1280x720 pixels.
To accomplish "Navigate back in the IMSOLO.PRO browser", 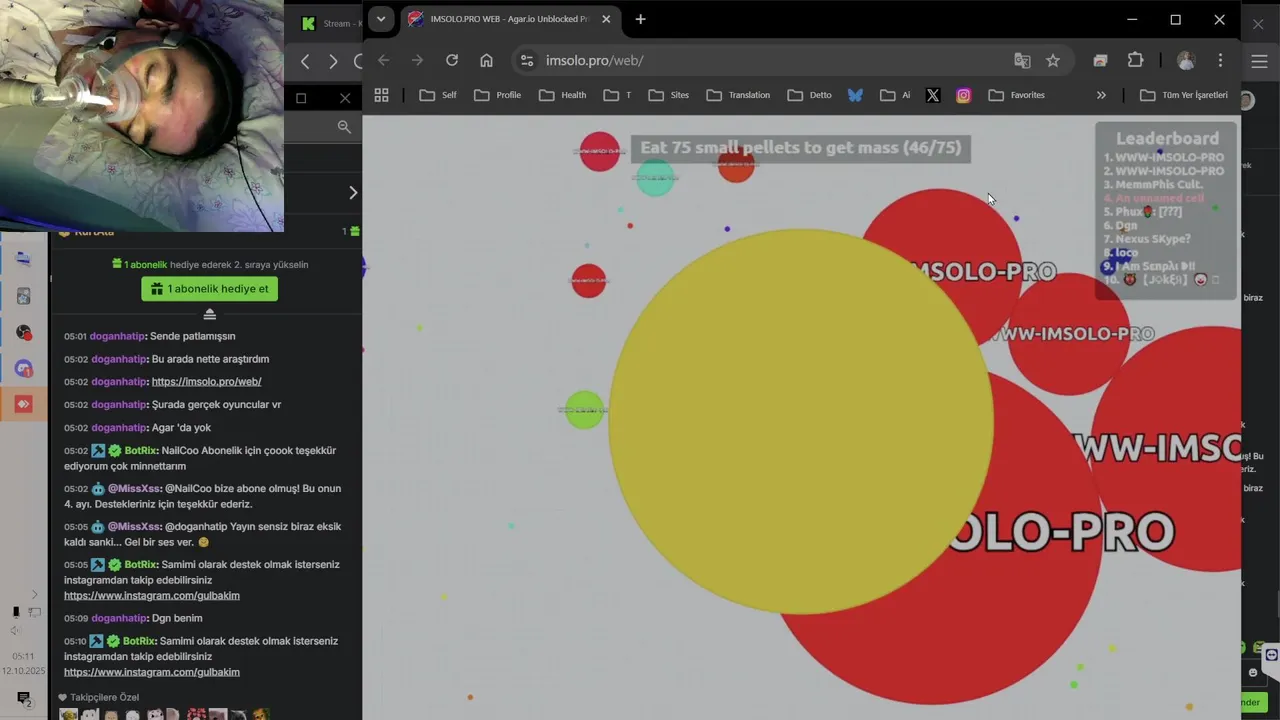I will click(x=383, y=60).
